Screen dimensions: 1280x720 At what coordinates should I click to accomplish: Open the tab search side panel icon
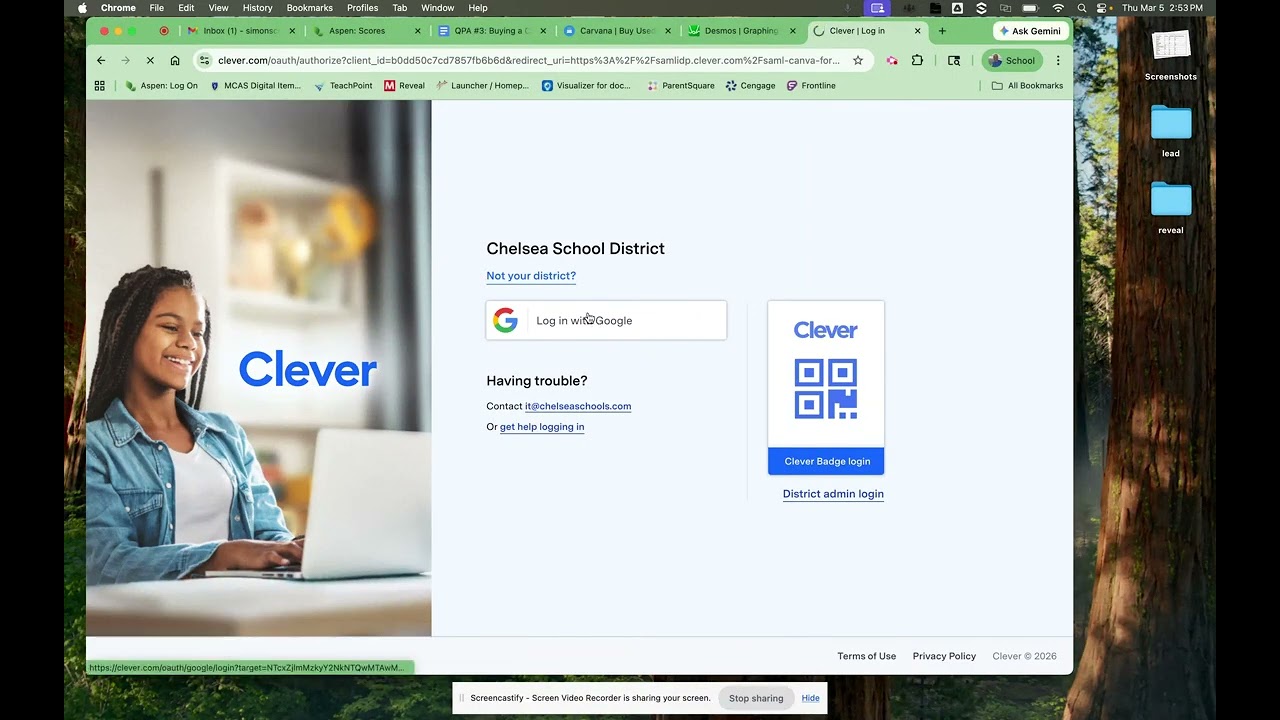[x=954, y=60]
